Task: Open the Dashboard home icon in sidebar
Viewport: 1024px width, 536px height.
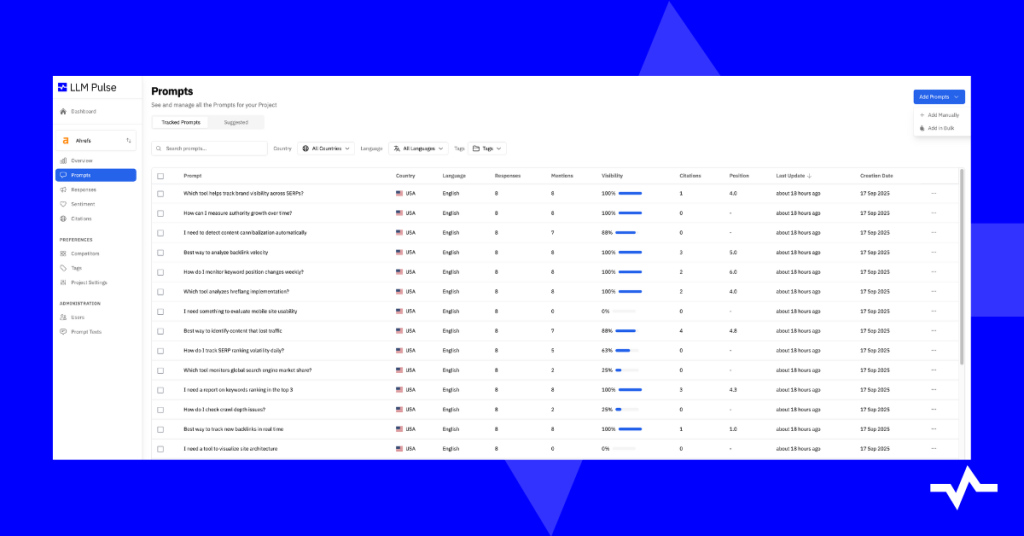Action: click(x=63, y=111)
